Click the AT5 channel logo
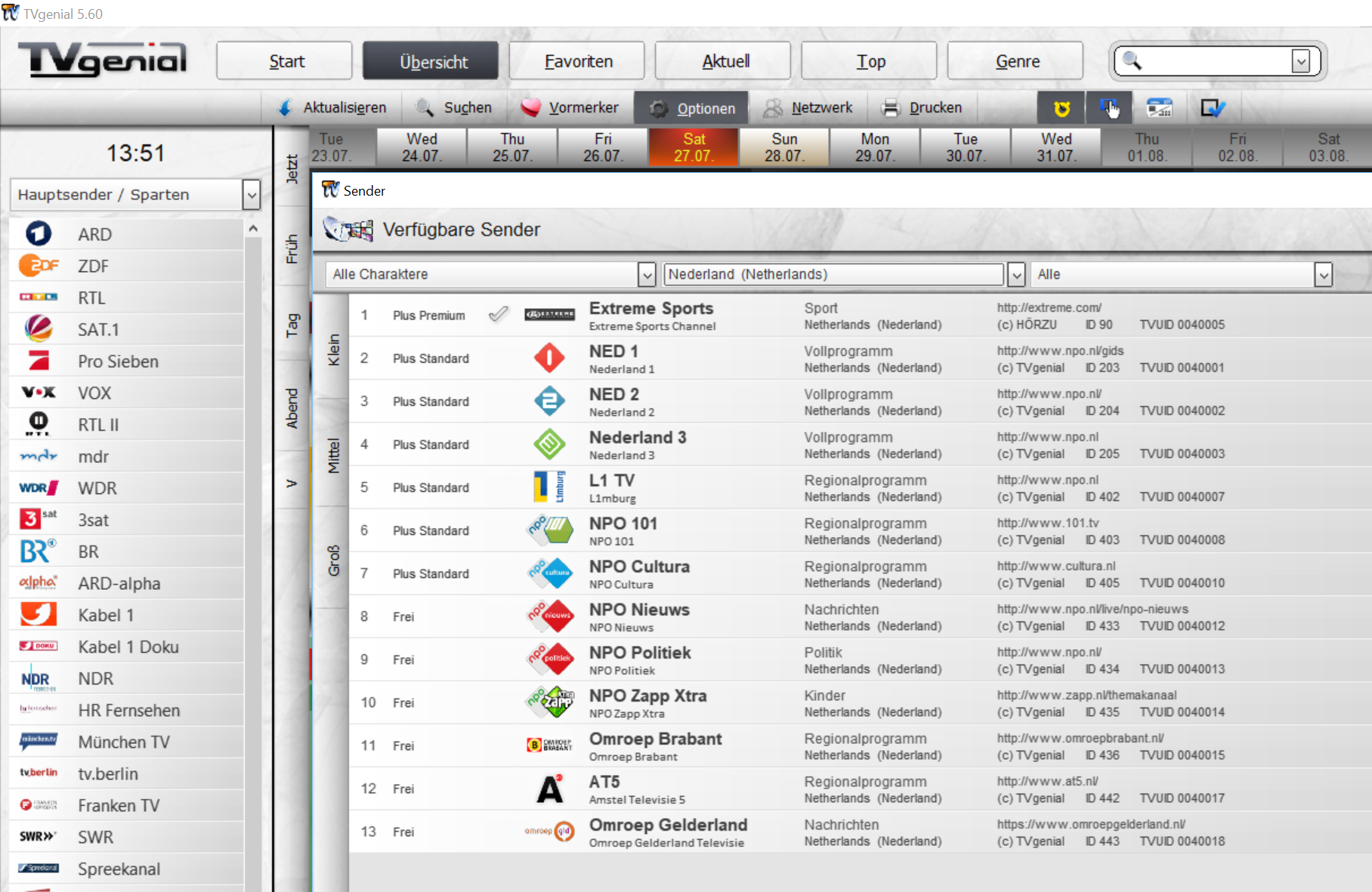This screenshot has height=892, width=1372. point(550,788)
